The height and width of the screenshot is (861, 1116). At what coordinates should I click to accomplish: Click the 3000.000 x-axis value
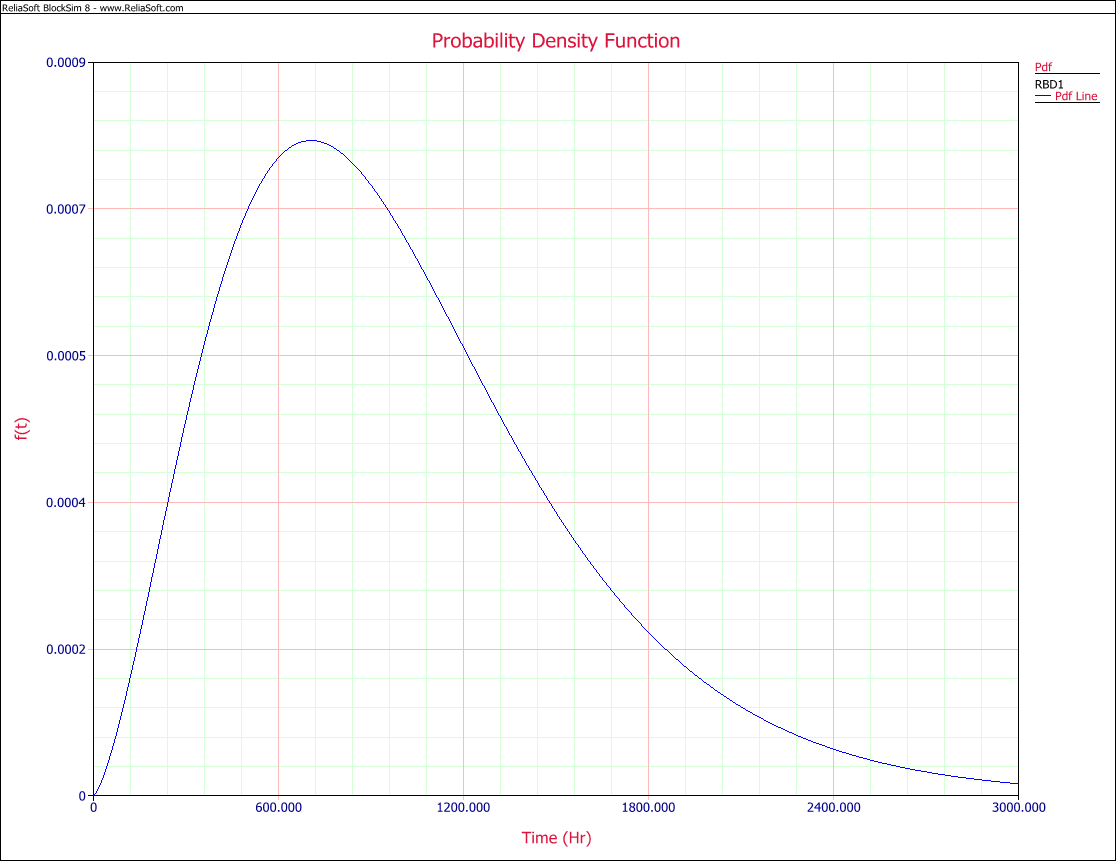1018,808
